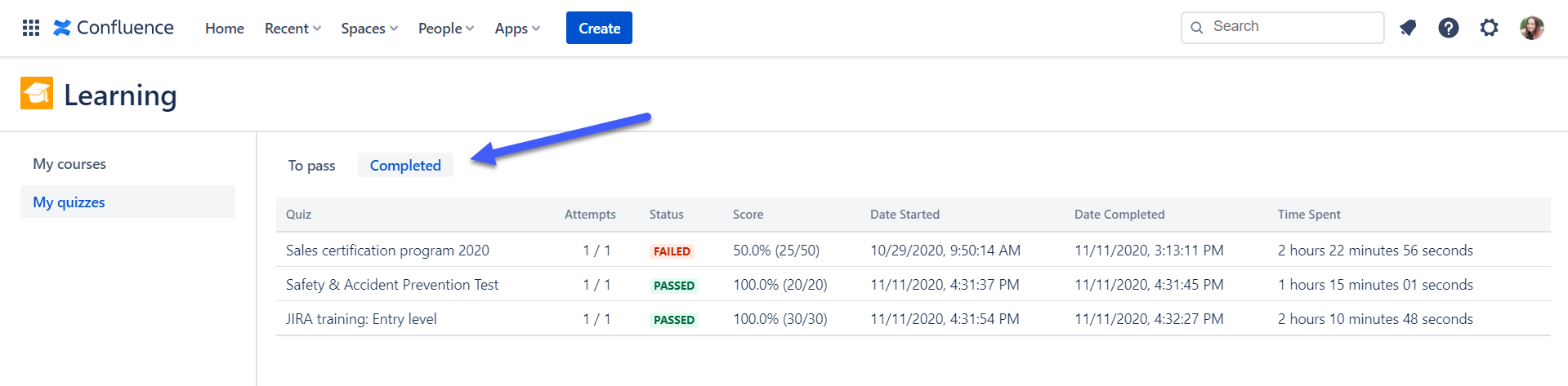Select start date 11/11/2020, 4:31:54 PM

pos(945,319)
